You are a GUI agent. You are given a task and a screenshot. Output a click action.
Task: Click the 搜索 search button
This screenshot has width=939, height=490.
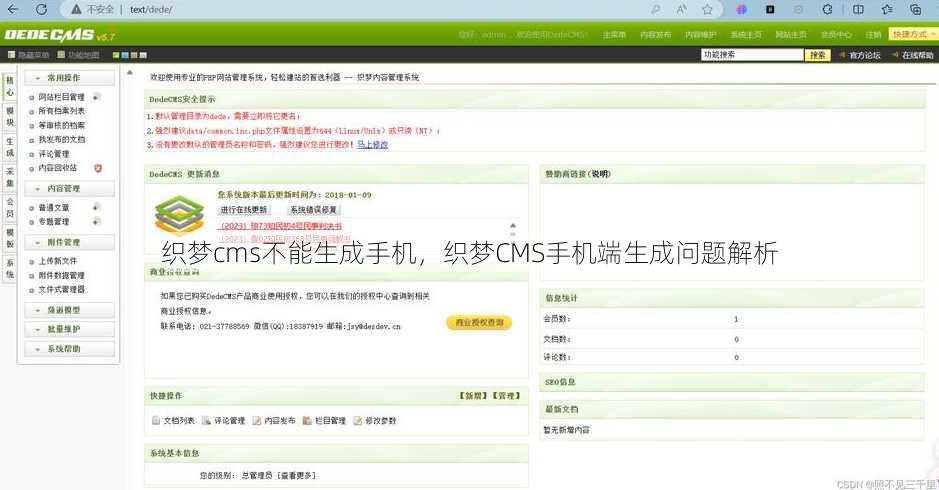[x=817, y=55]
